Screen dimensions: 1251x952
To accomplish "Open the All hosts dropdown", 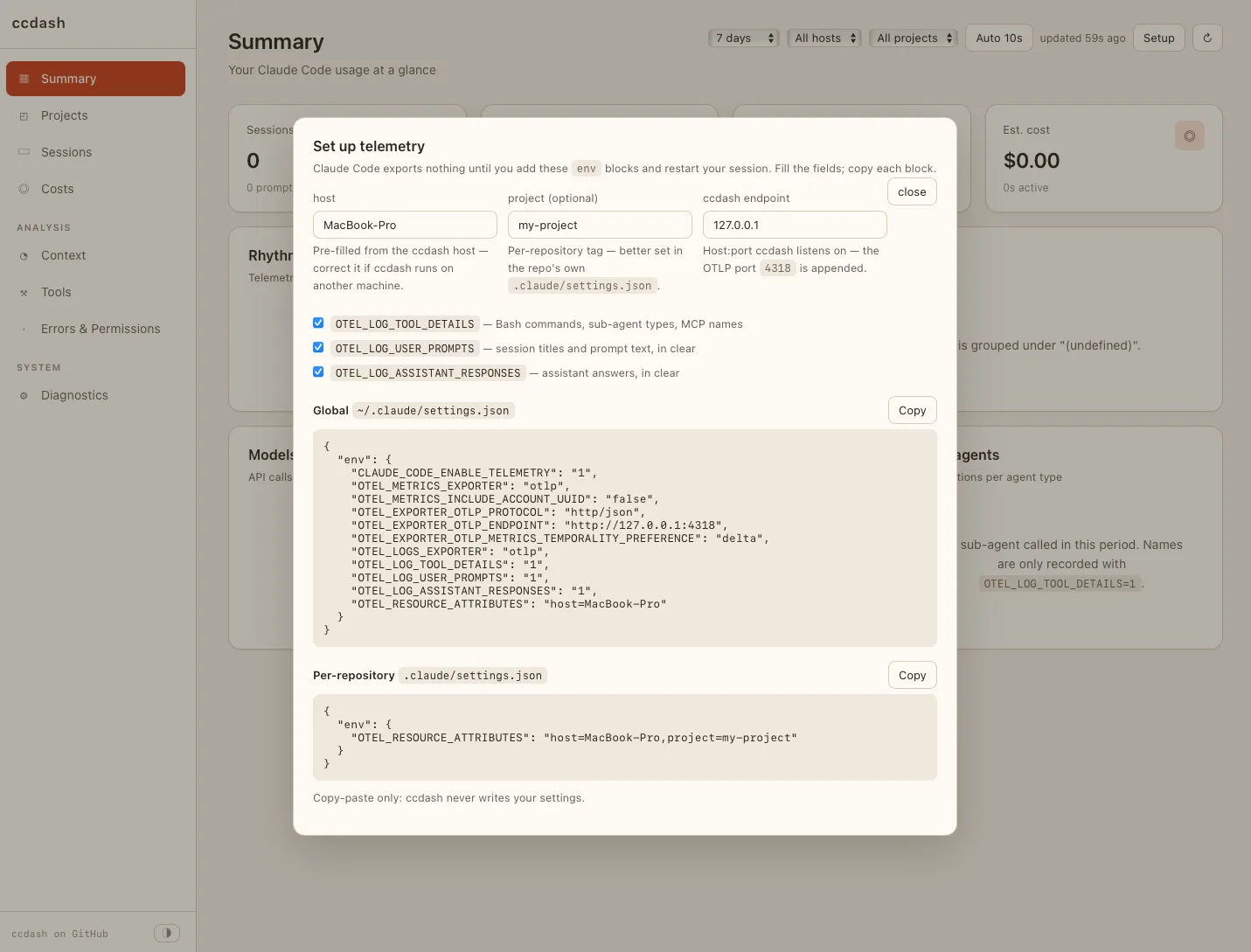I will 824,38.
